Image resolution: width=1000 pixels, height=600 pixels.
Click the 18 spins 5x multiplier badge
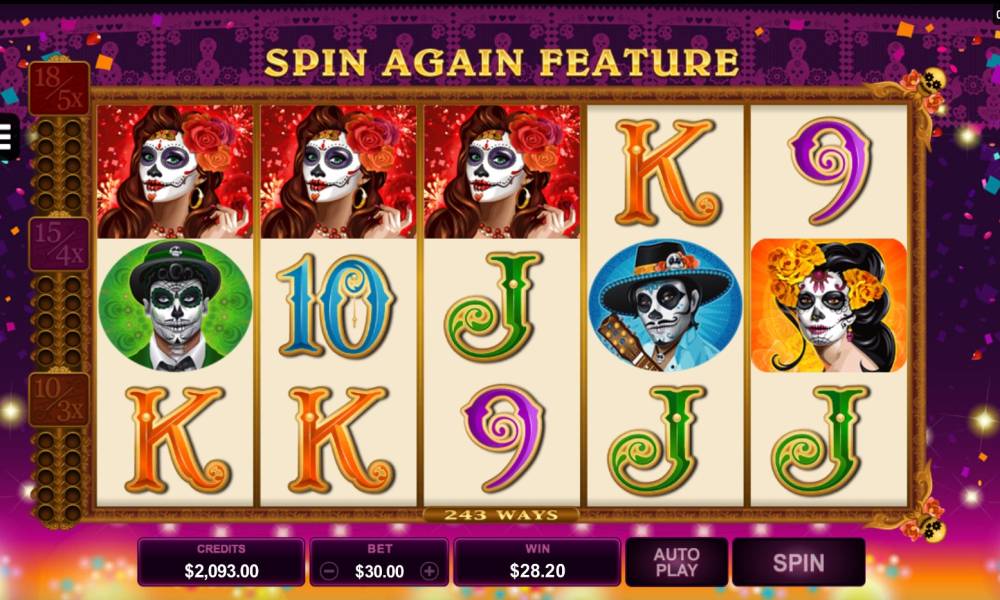59,88
